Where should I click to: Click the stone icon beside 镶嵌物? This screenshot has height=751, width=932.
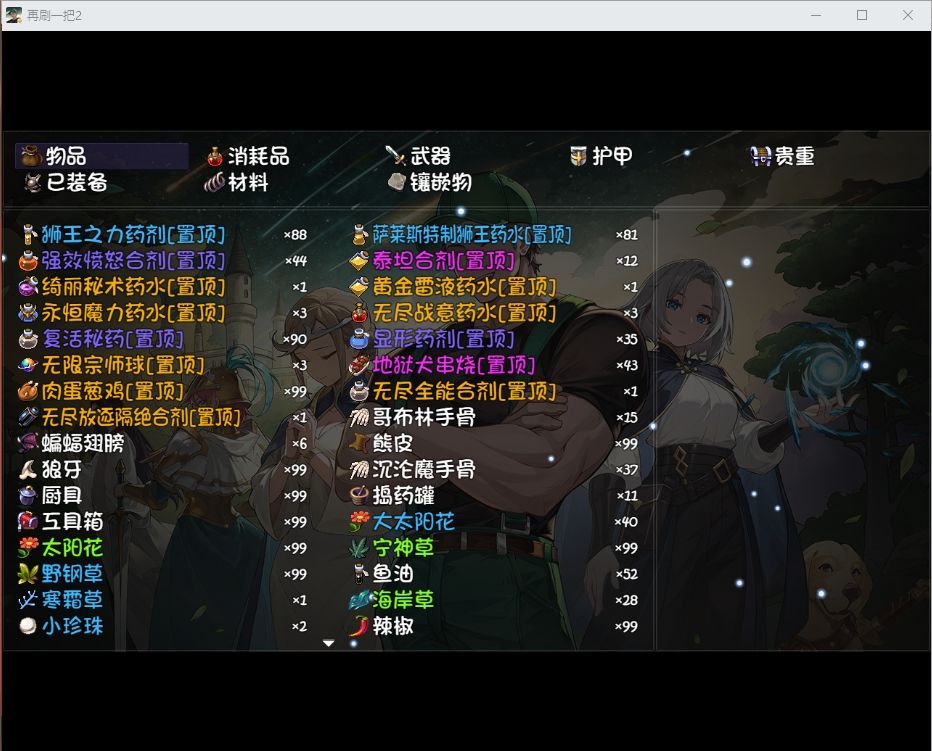pyautogui.click(x=396, y=182)
